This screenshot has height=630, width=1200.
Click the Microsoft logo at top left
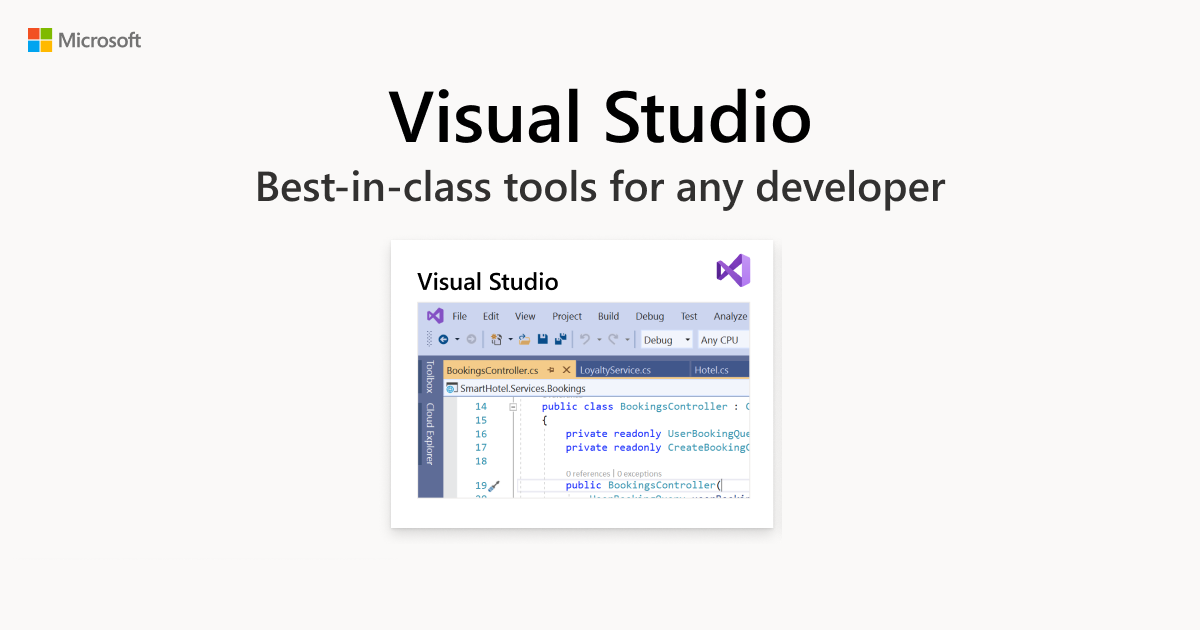click(x=85, y=40)
